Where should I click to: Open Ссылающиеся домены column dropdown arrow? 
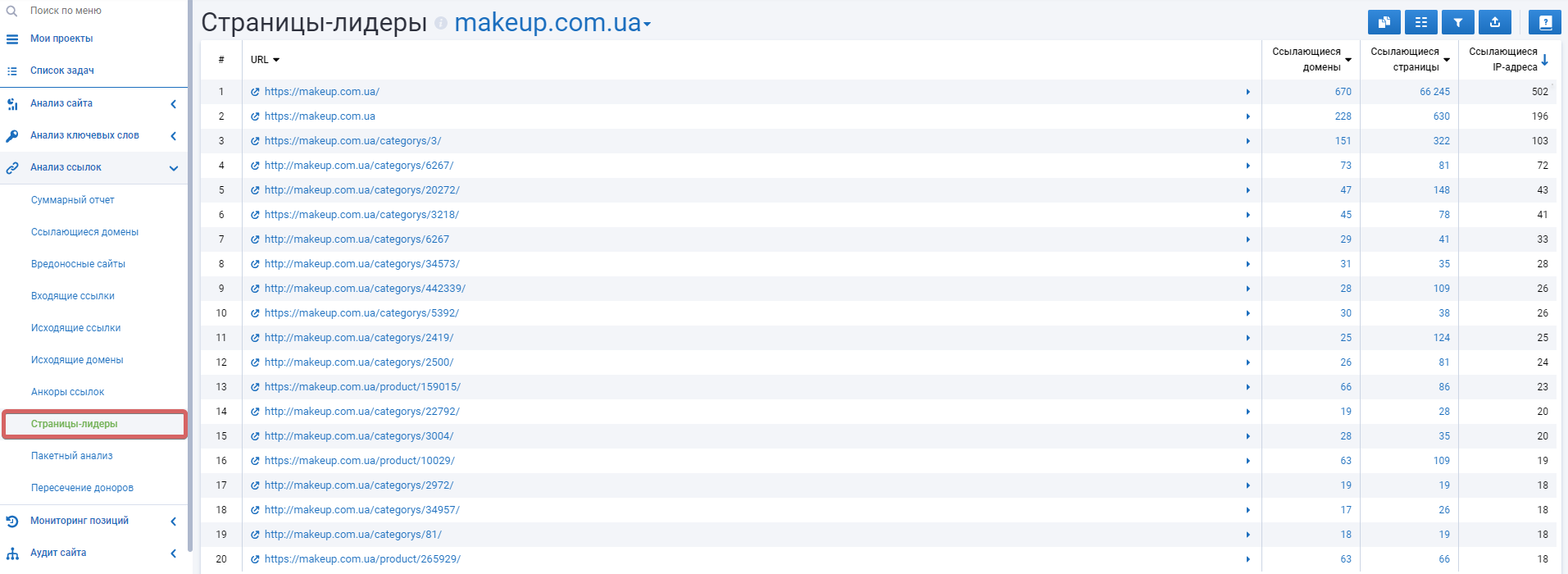point(1348,60)
